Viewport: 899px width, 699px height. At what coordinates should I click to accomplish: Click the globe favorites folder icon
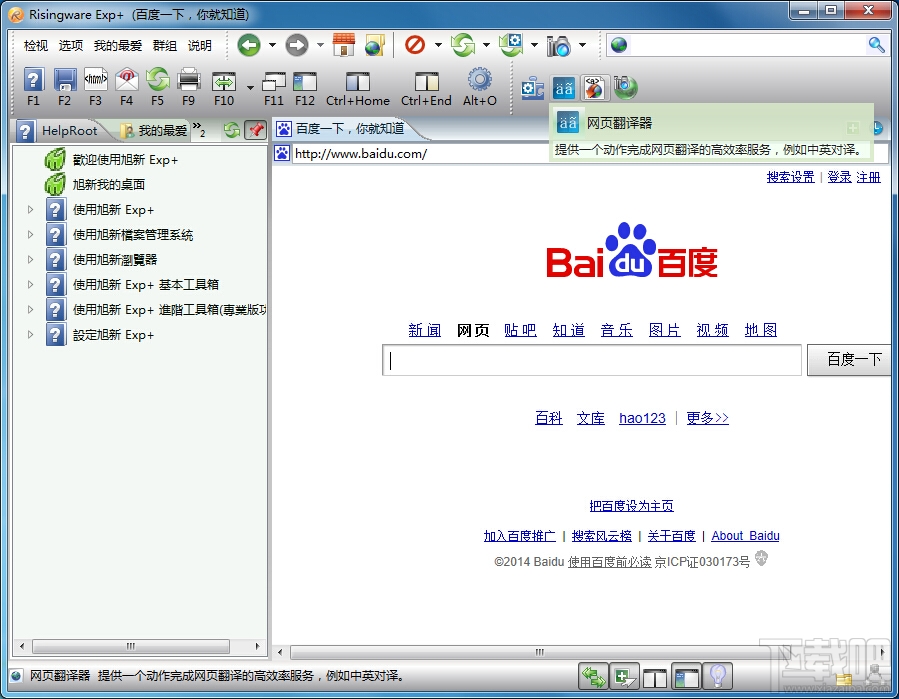(374, 45)
